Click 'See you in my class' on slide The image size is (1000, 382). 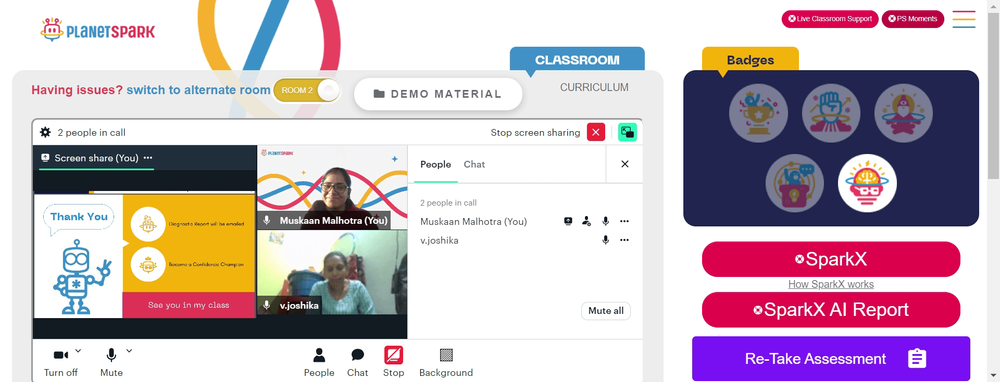click(x=189, y=305)
